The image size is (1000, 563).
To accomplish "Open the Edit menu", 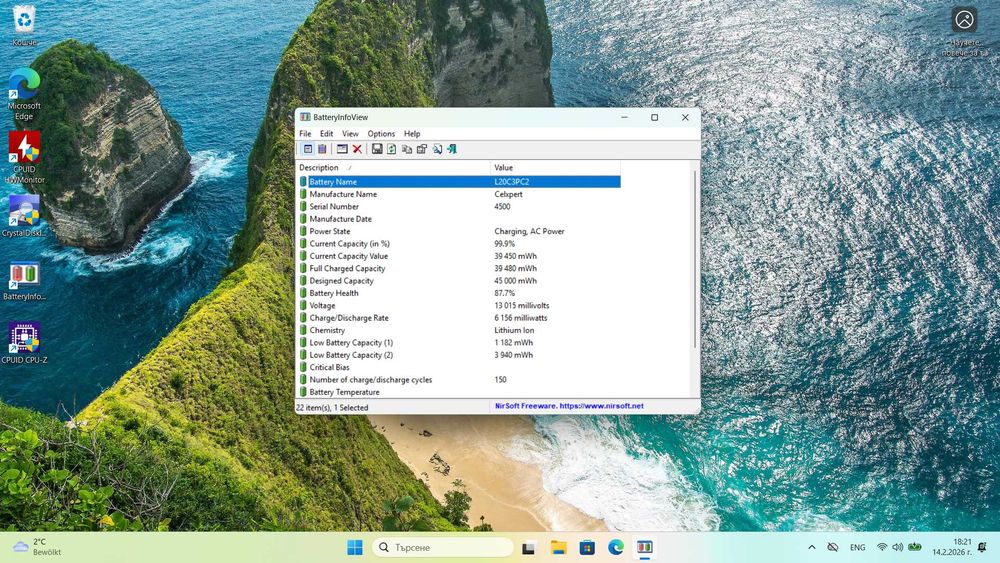I will (327, 134).
